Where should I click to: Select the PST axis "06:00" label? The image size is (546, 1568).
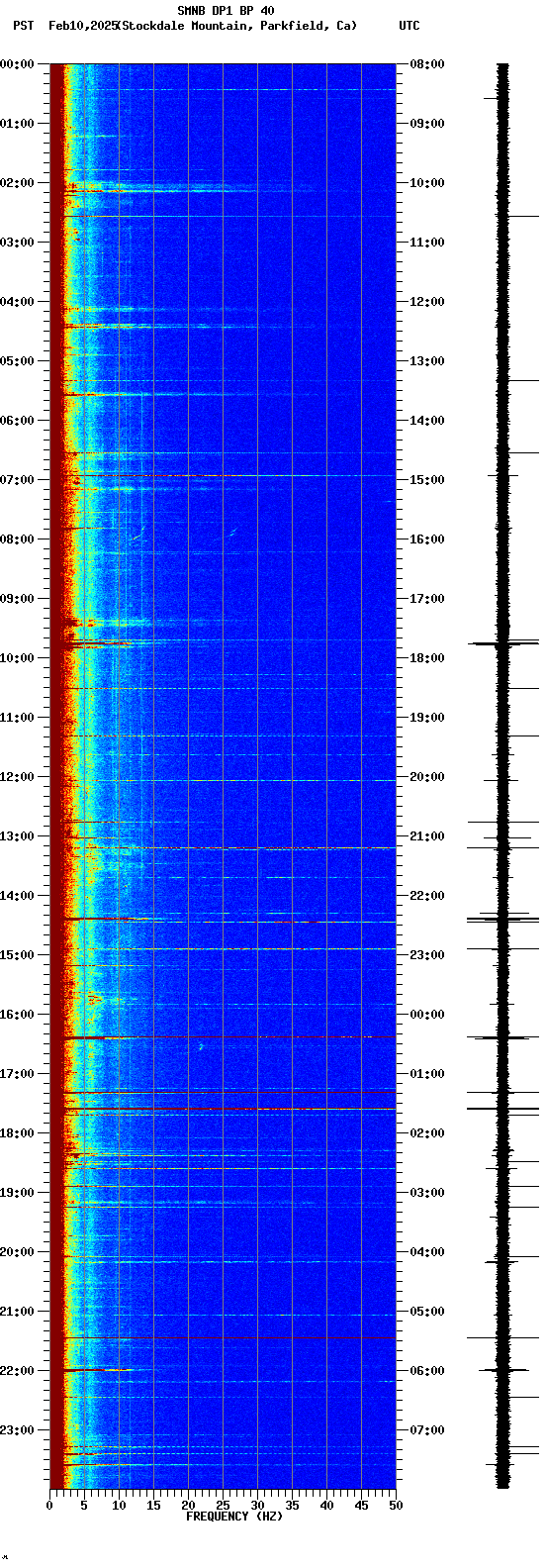pyautogui.click(x=17, y=421)
